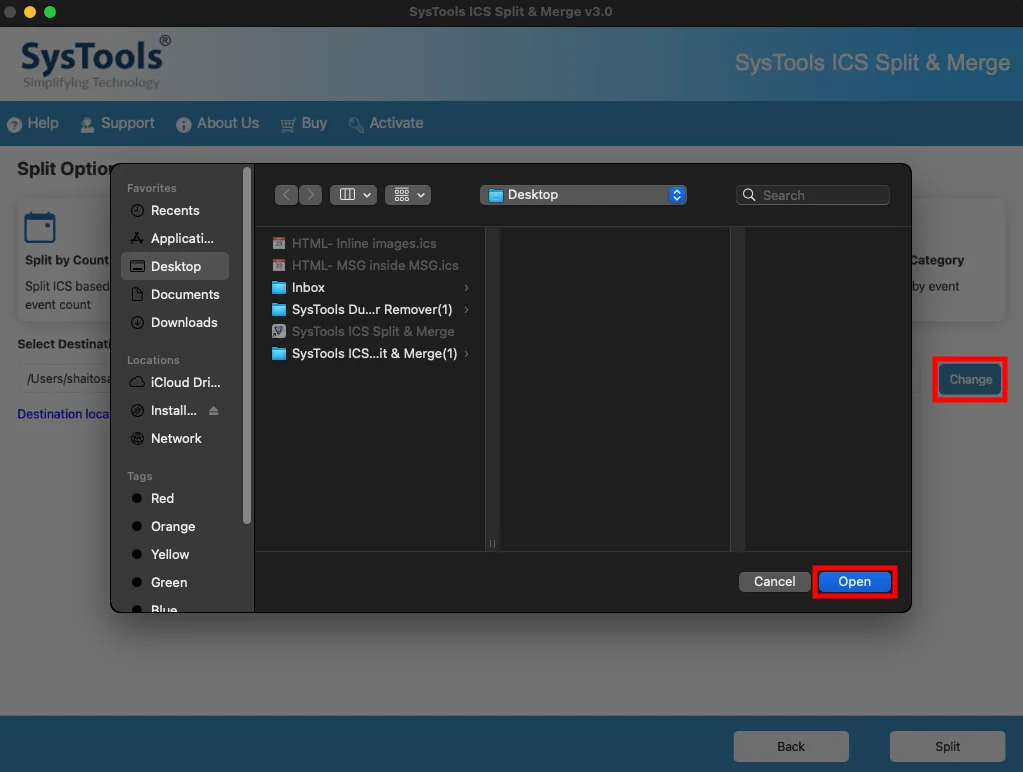Click the Cancel button

tap(774, 581)
